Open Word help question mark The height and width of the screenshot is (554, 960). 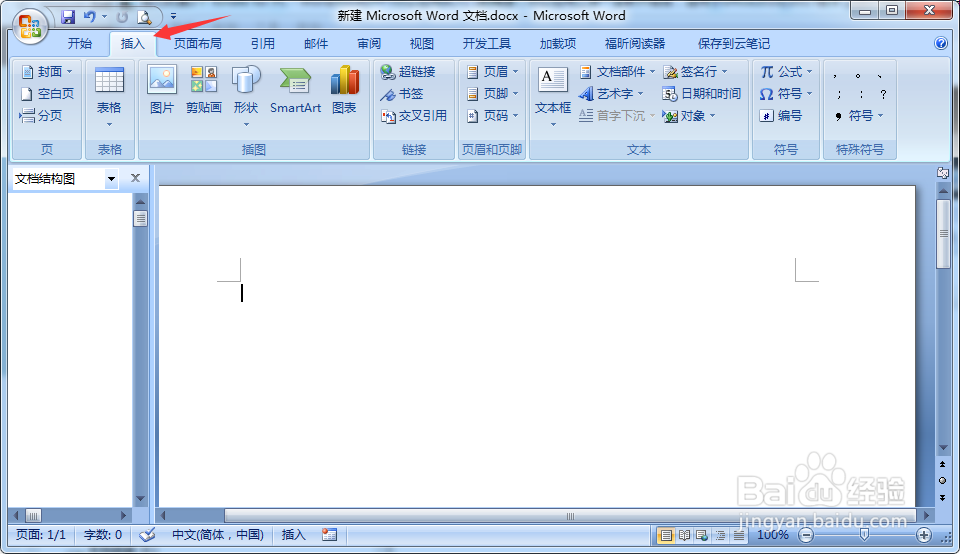pos(941,43)
